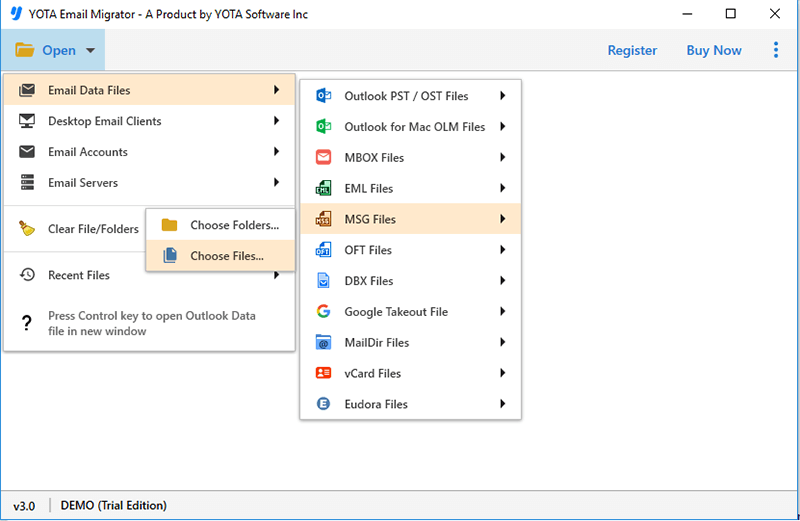Expand the Eudora Files submenu arrow
Viewport: 800px width, 521px height.
(503, 404)
